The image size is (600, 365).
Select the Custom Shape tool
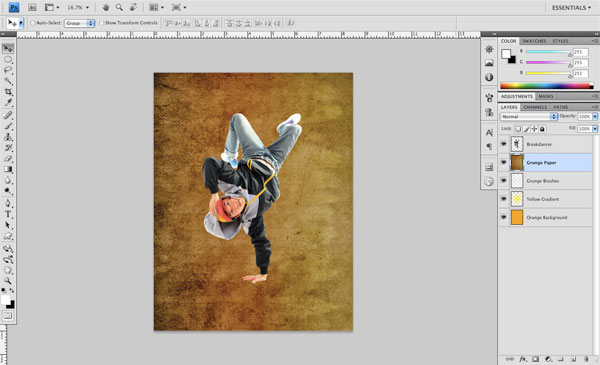(x=8, y=236)
